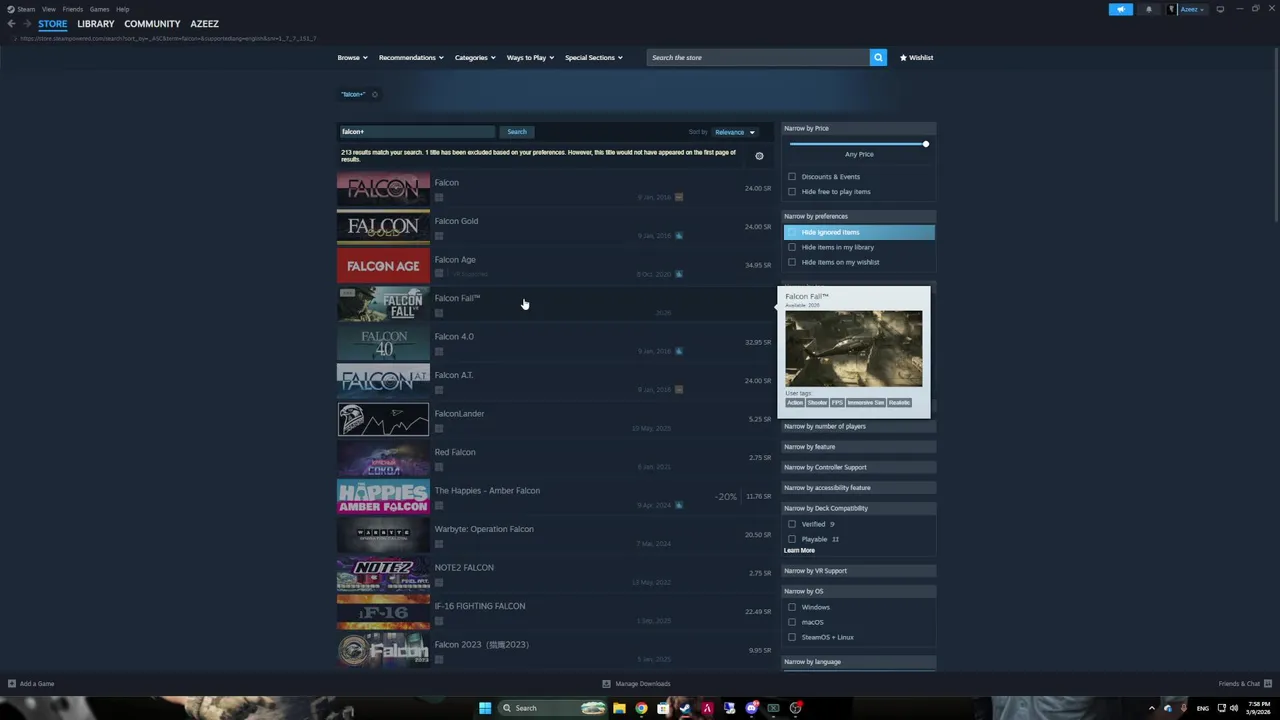Open the Sort by Relevance dropdown
1280x720 pixels.
[x=734, y=132]
